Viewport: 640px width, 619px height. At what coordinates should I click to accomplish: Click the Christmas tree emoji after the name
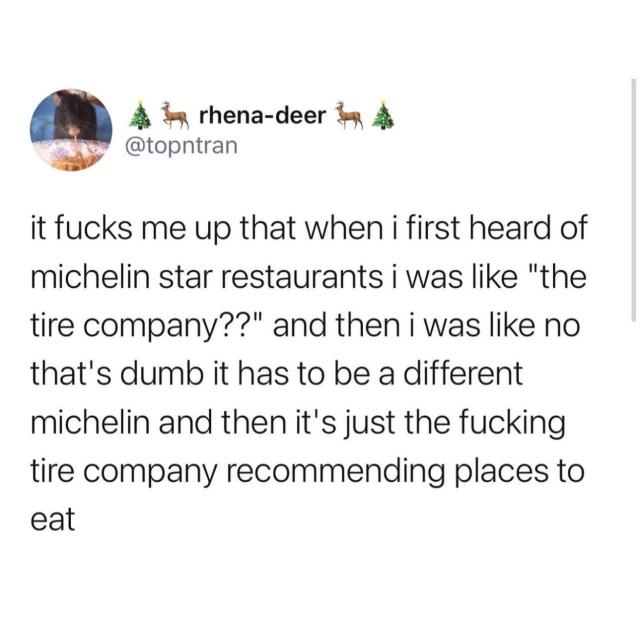click(x=384, y=115)
